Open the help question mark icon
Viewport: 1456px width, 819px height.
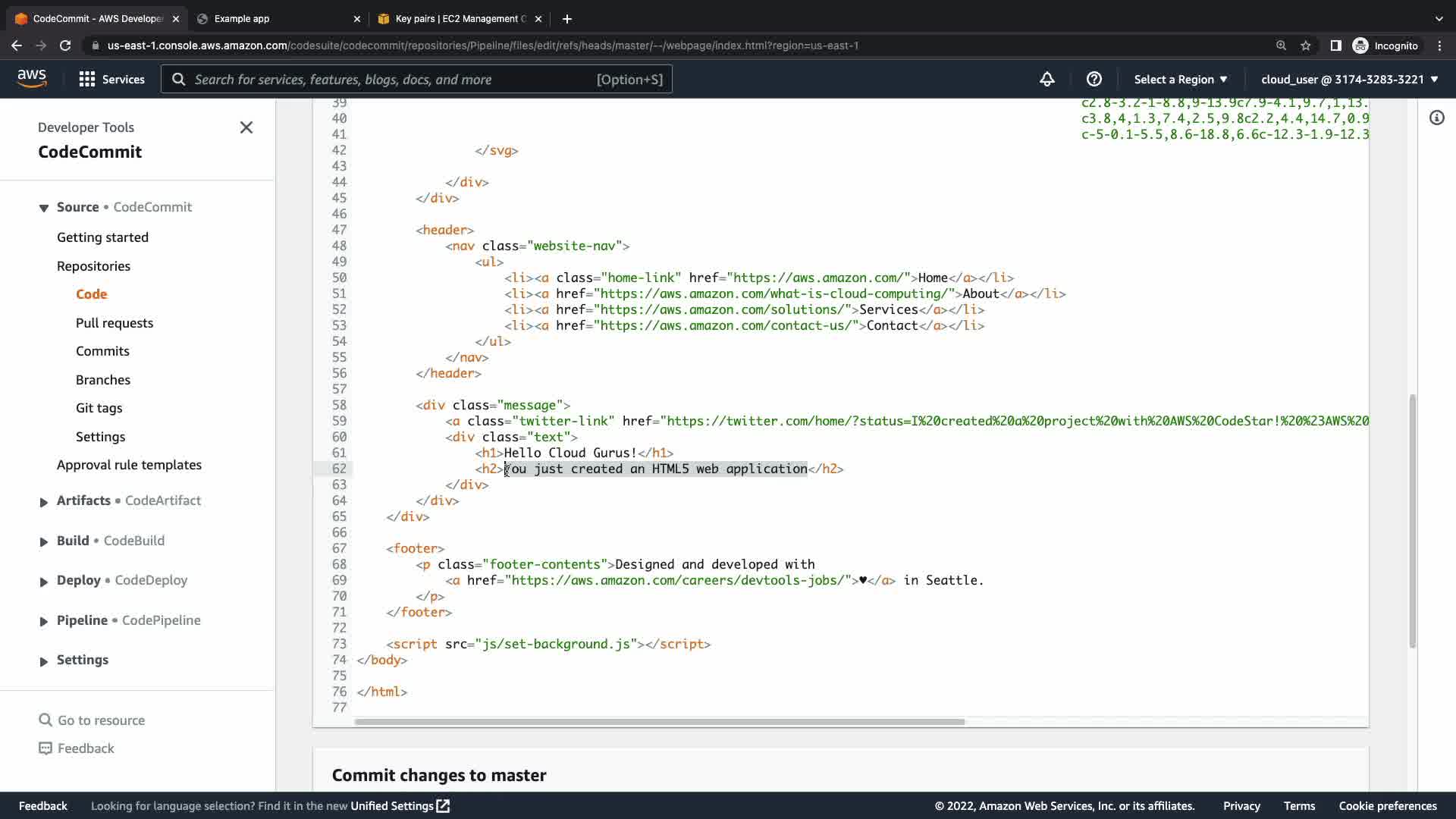pos(1094,80)
